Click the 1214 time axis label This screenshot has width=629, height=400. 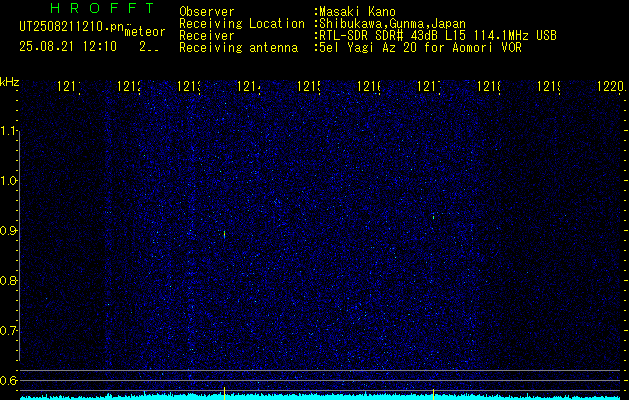249,86
